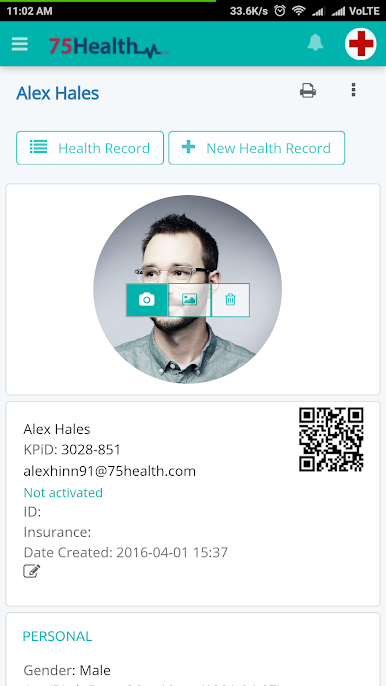Open the patient QR code
Viewport: 386px width, 686px height.
pyautogui.click(x=331, y=439)
